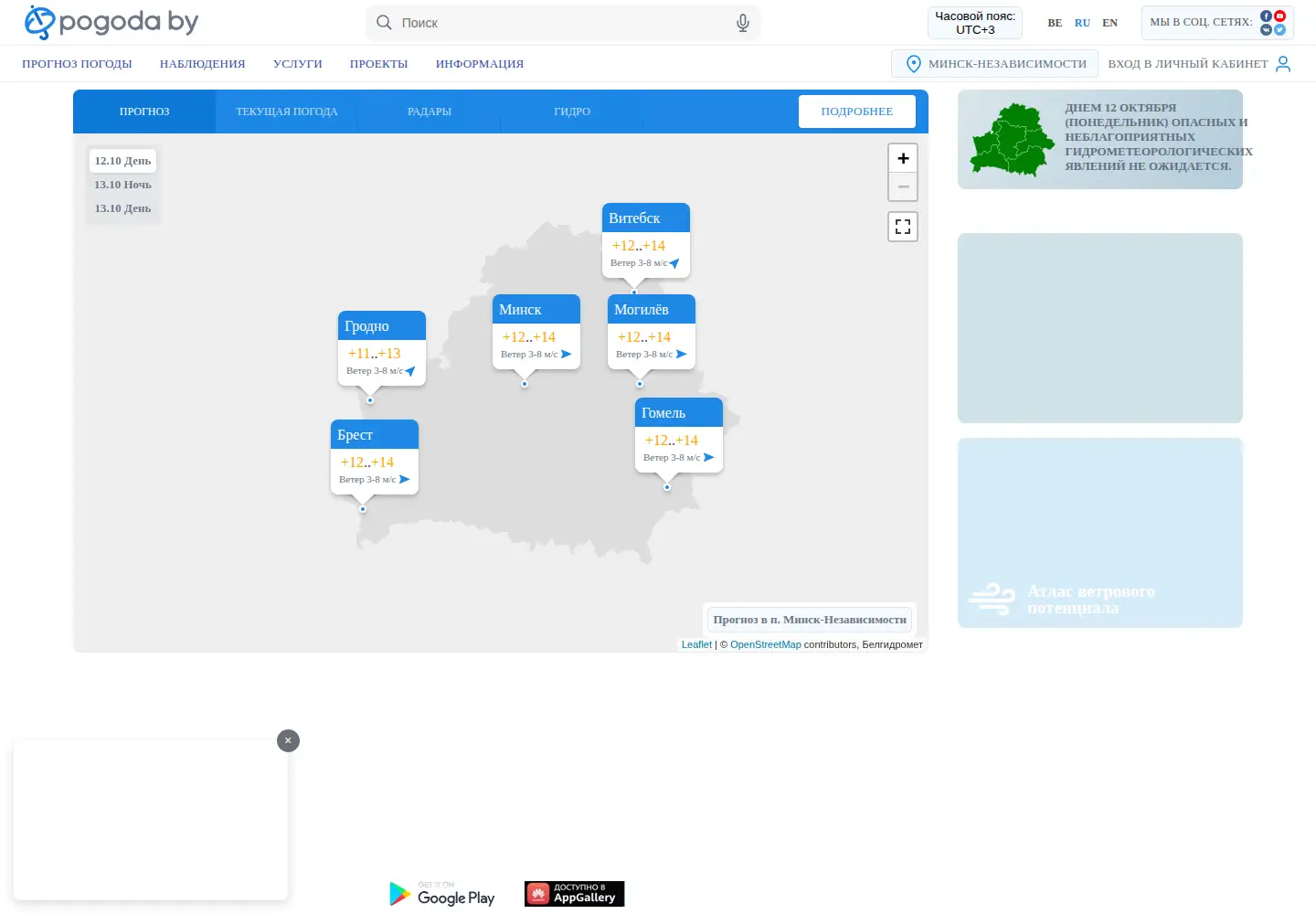Open the VK social icon
The image size is (1316, 914).
coord(1267,29)
